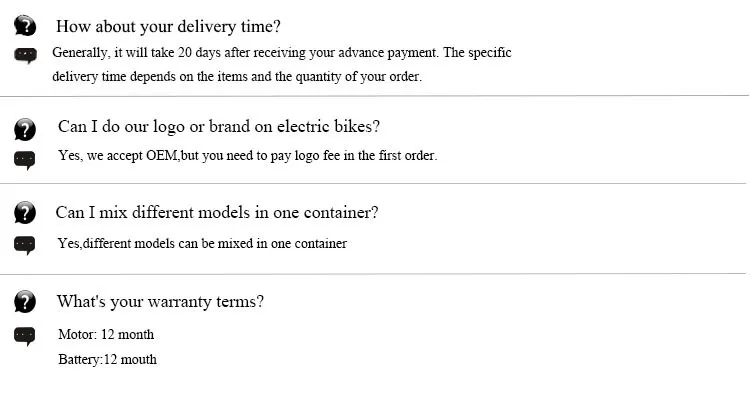The image size is (750, 400).
Task: Click the question mark icon beside mix models question
Action: point(25,212)
